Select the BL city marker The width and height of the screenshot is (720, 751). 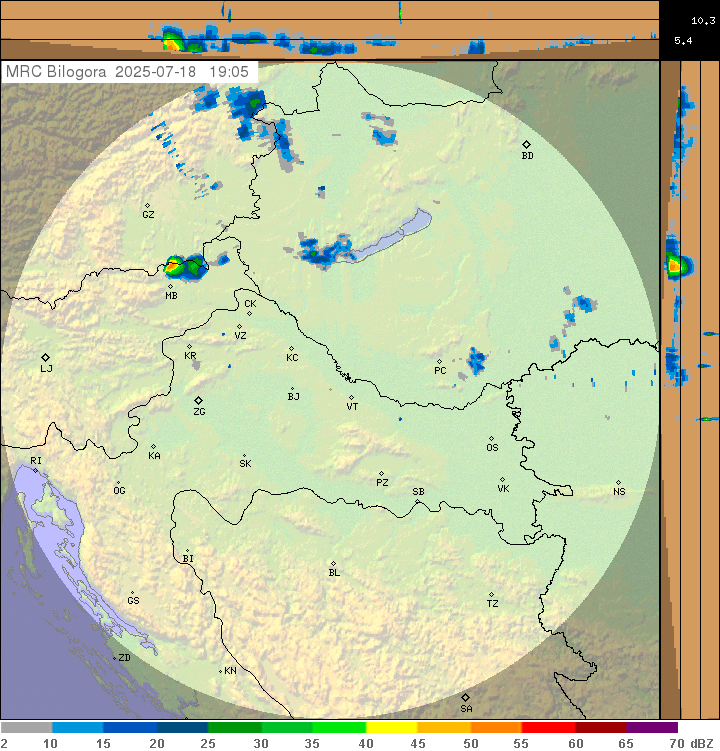[x=333, y=563]
